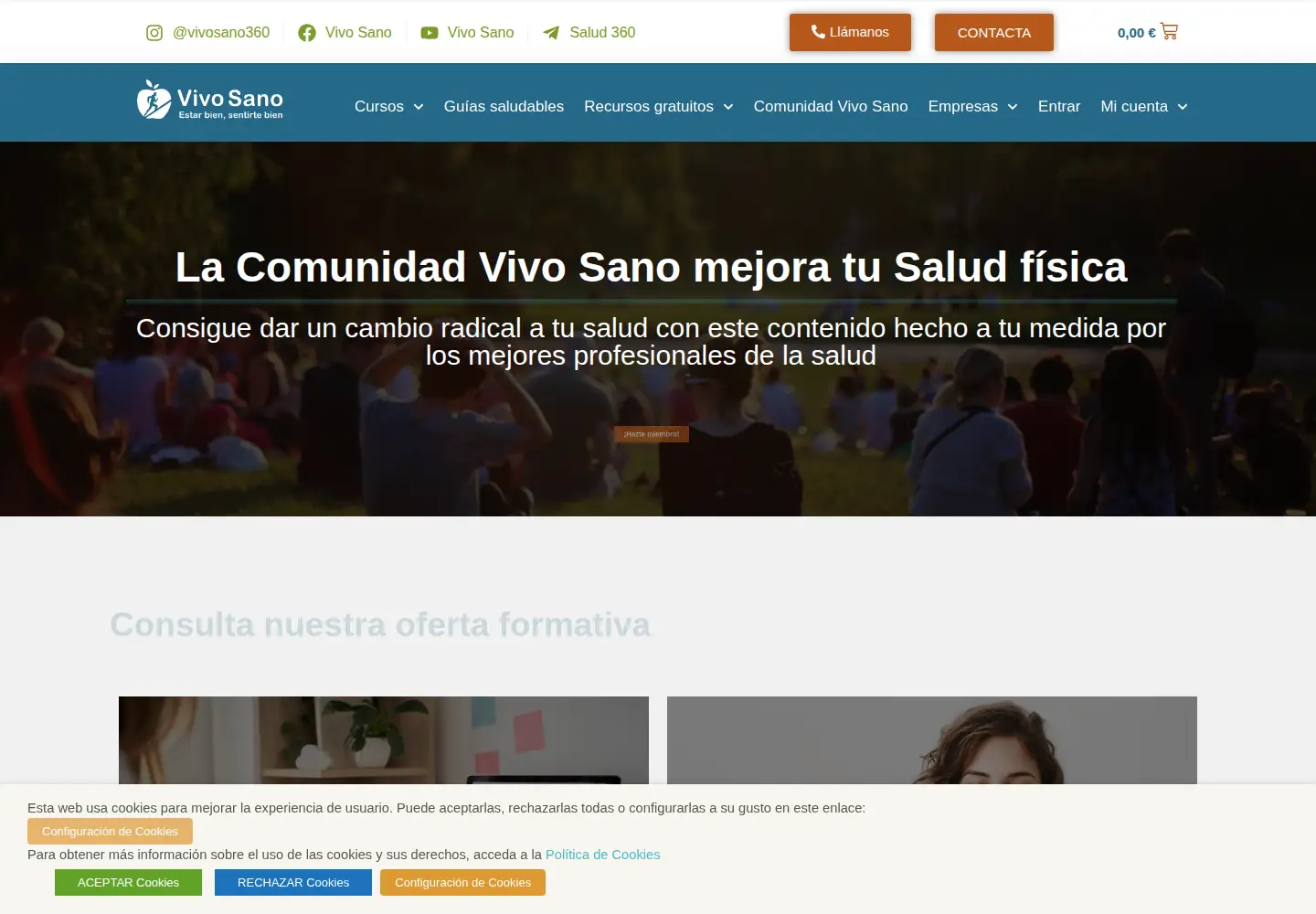Open the Salud 360 Telegram link

point(602,33)
